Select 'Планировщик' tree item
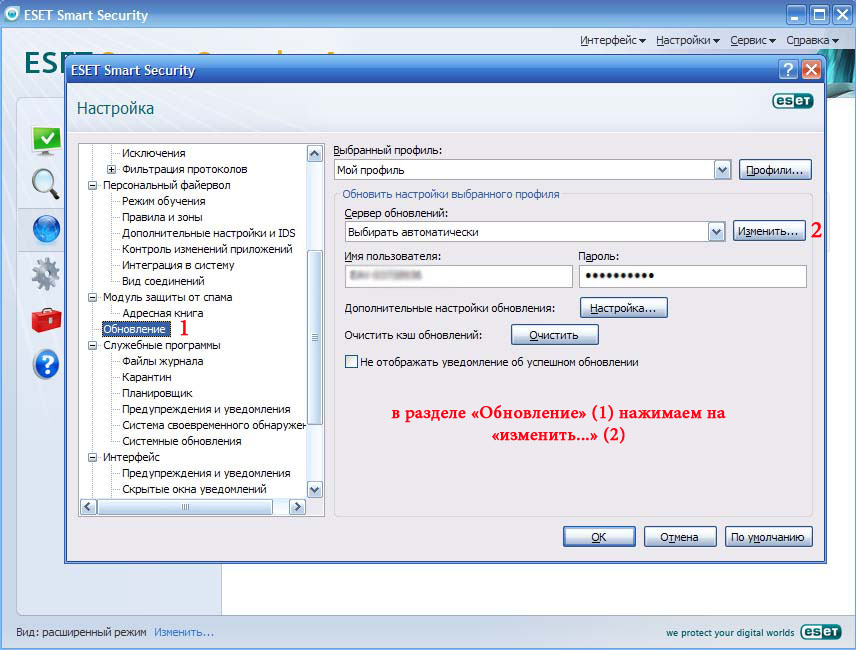The width and height of the screenshot is (856, 650). coord(157,393)
